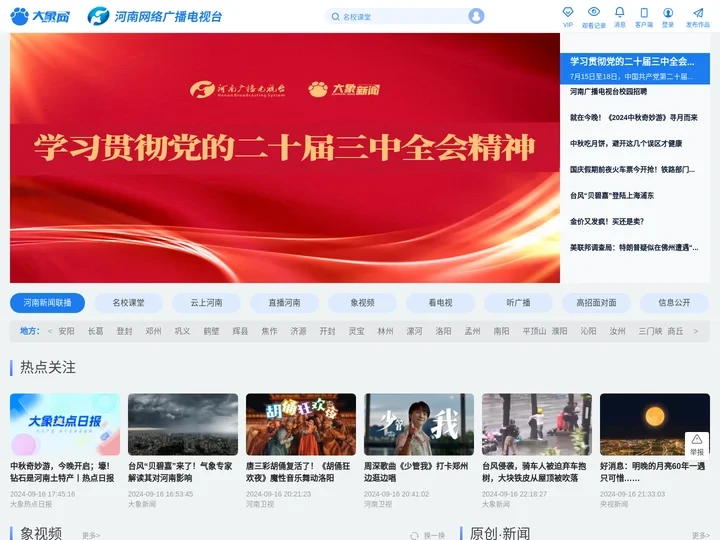Select the 名校课堂 tab

[129, 303]
